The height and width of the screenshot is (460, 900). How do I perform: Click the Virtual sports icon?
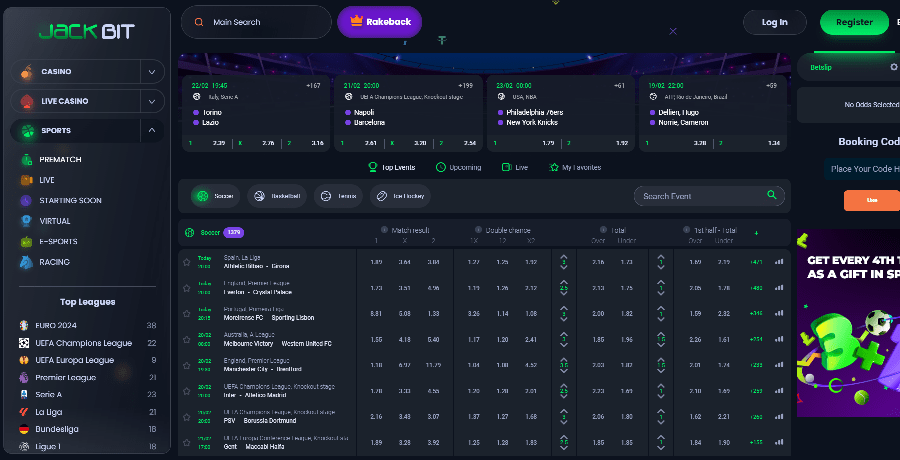pyautogui.click(x=26, y=221)
